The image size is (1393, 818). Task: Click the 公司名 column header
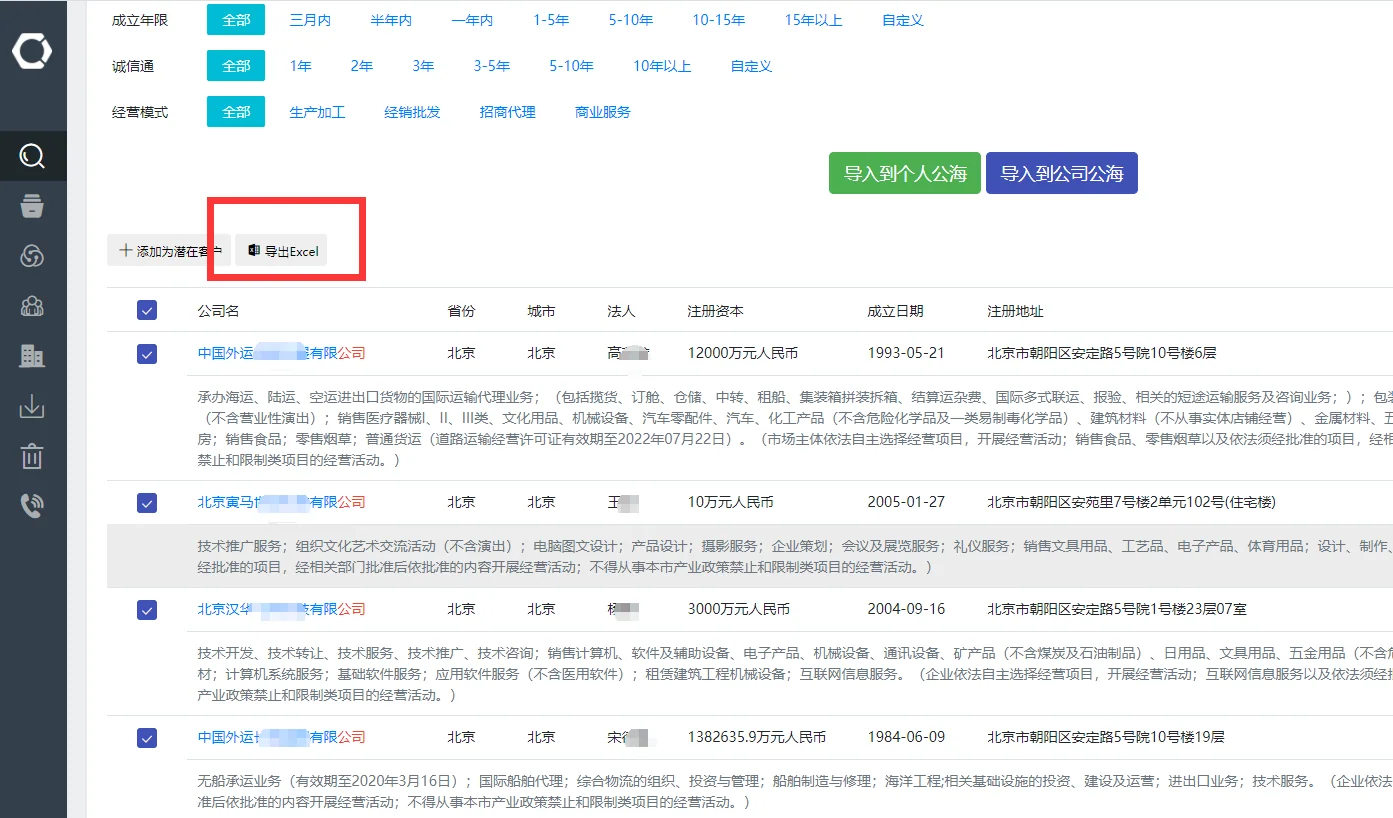218,311
